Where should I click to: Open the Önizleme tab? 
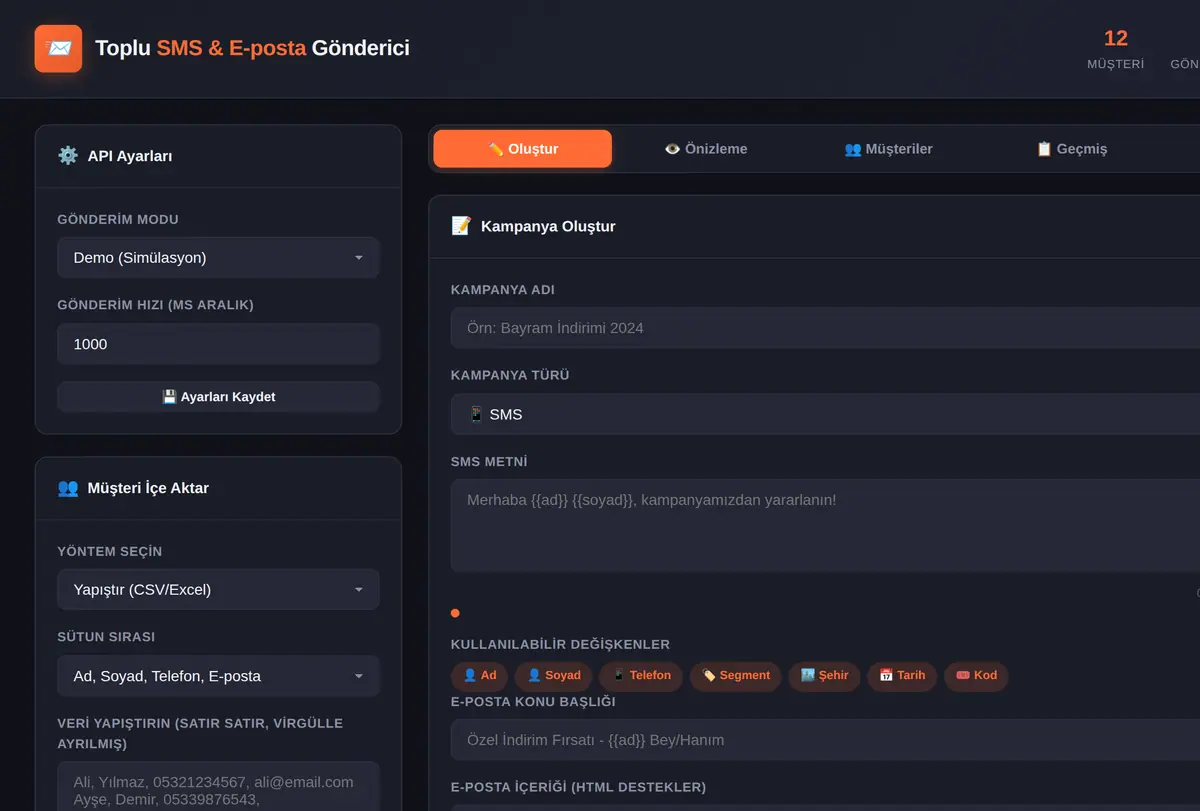point(706,149)
